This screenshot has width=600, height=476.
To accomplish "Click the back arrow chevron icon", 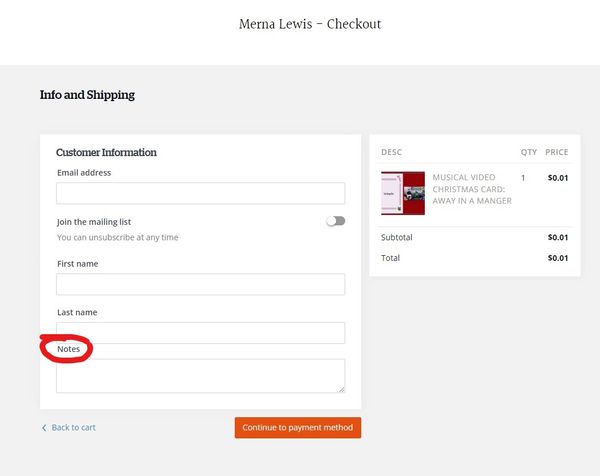I will (44, 428).
